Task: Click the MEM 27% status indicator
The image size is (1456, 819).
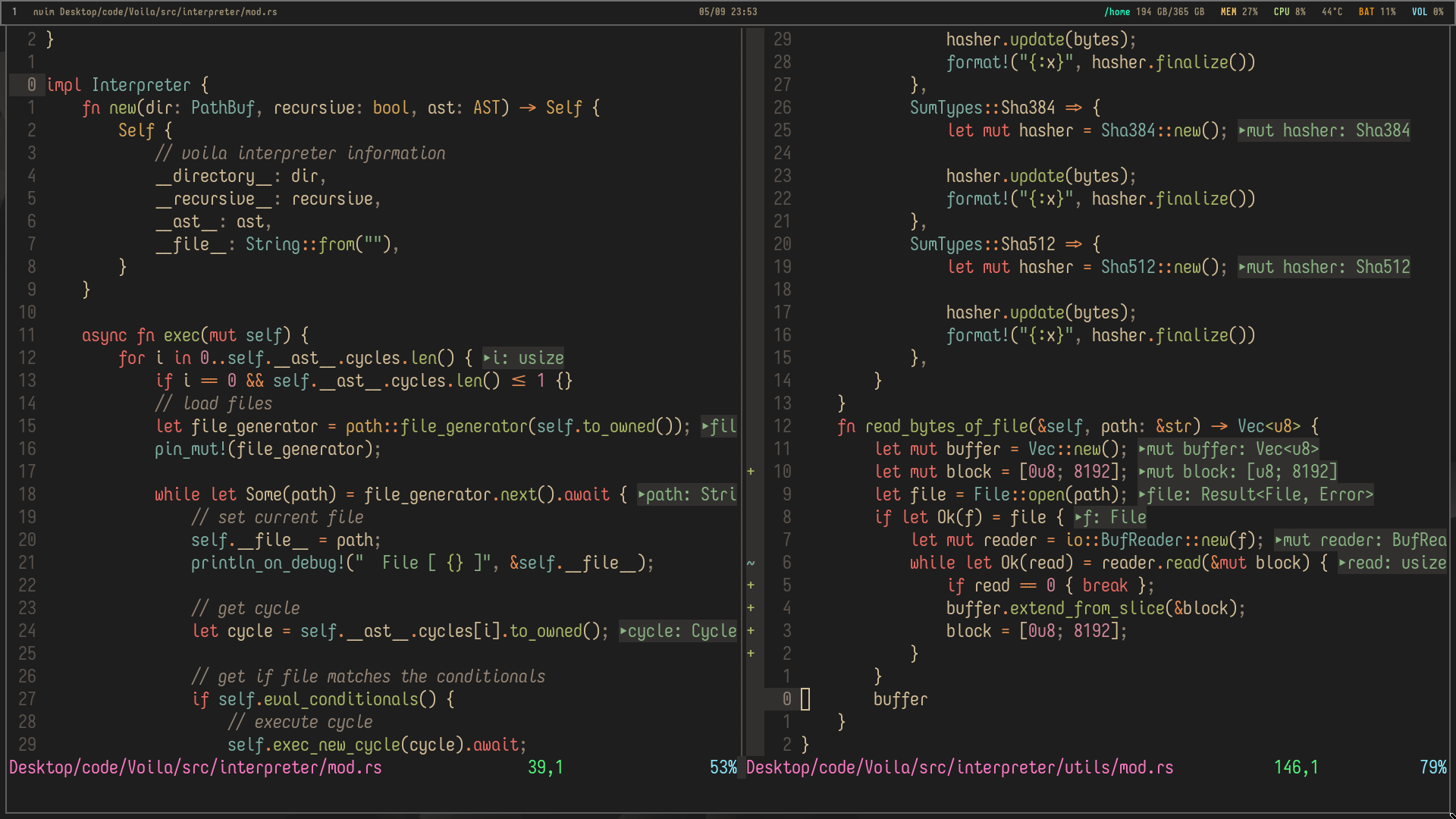Action: coord(1238,11)
